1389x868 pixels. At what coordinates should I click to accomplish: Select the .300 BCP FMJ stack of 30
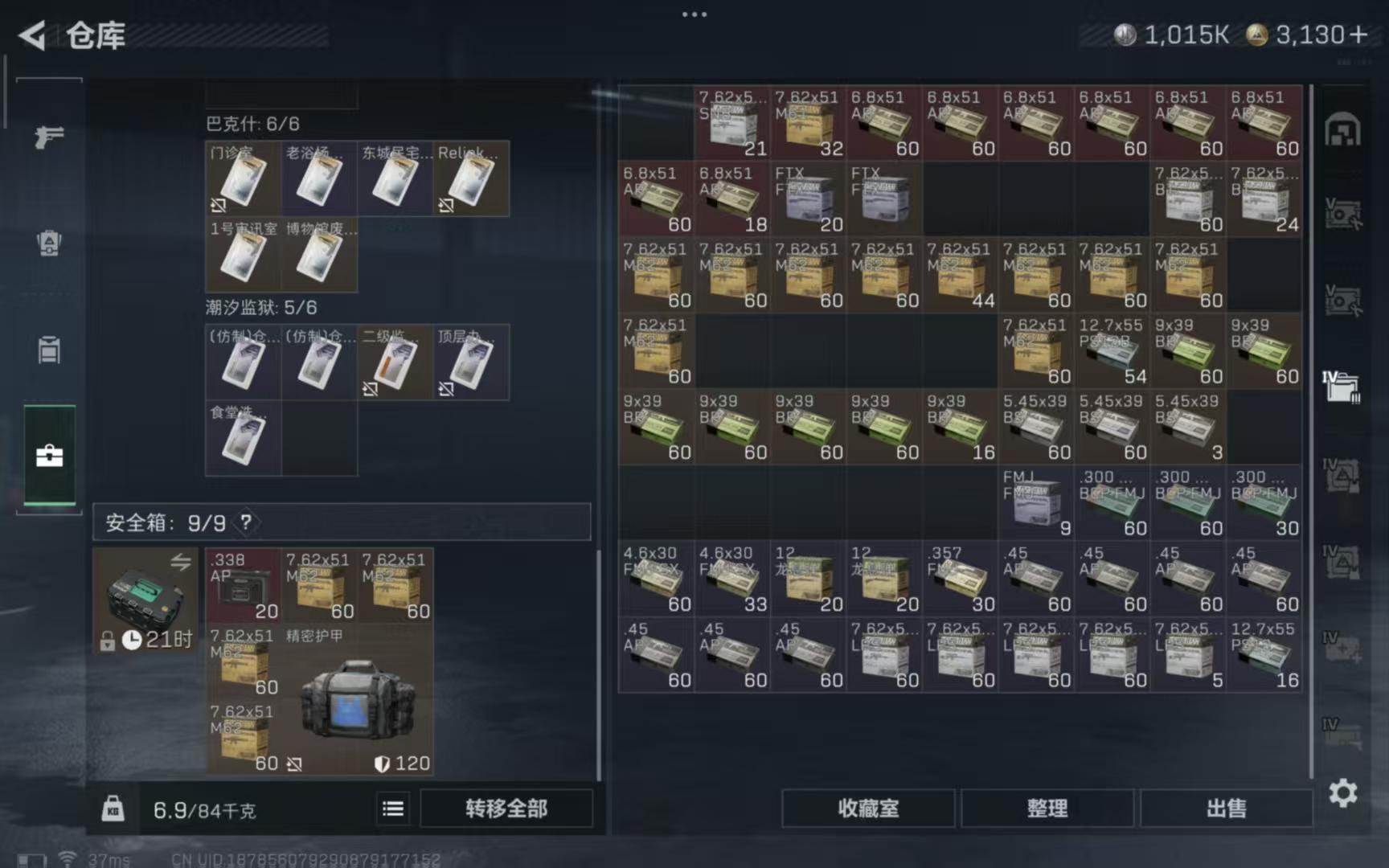[x=1264, y=502]
